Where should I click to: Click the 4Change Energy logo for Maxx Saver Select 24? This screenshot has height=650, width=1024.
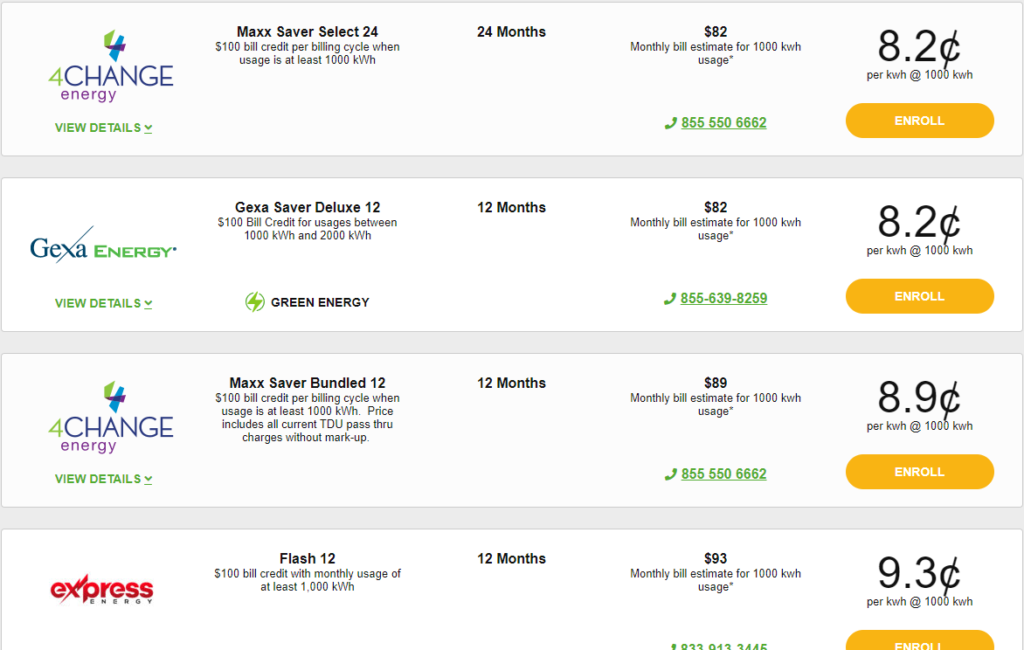(110, 66)
